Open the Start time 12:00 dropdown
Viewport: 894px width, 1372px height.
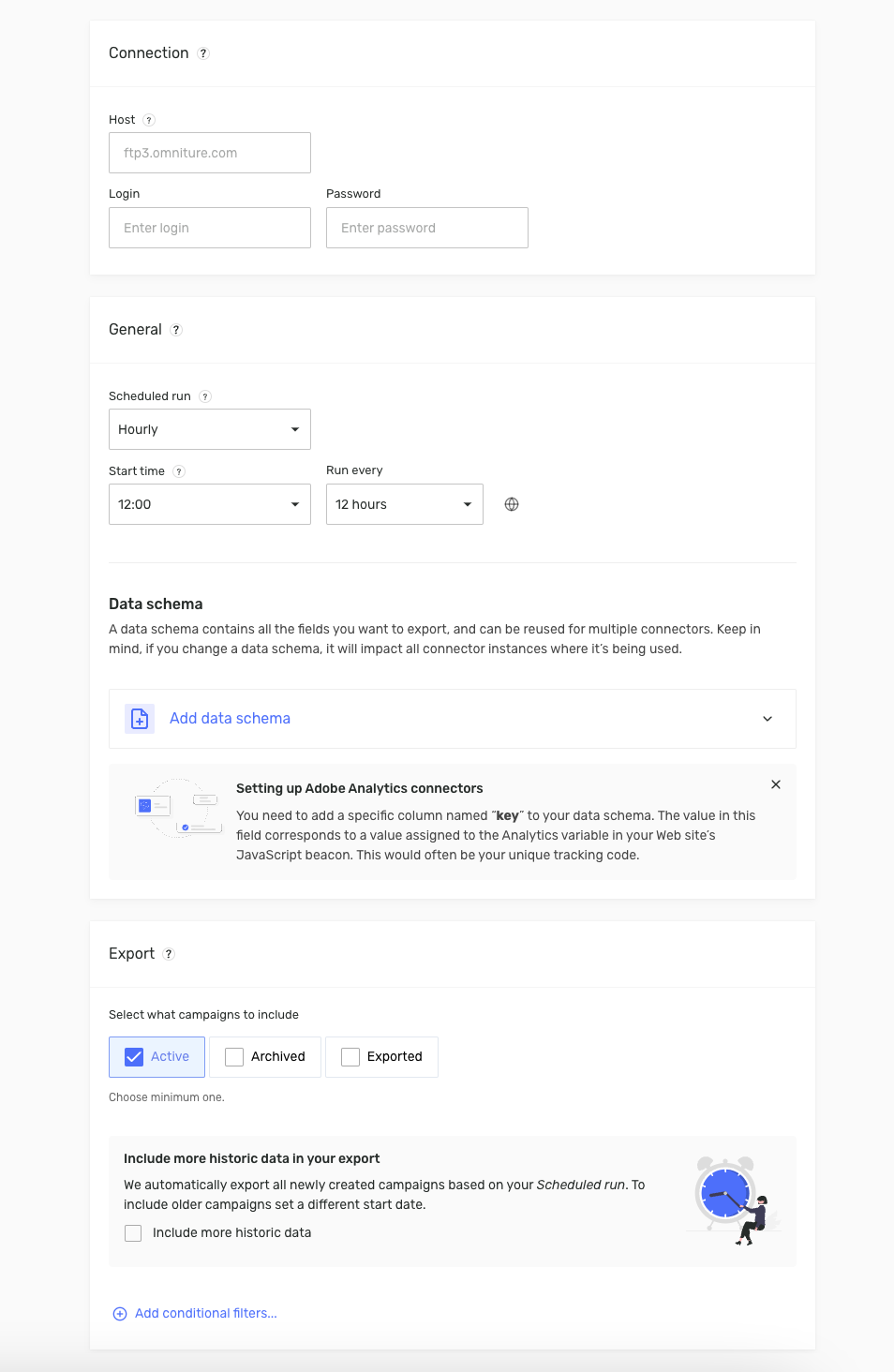209,503
